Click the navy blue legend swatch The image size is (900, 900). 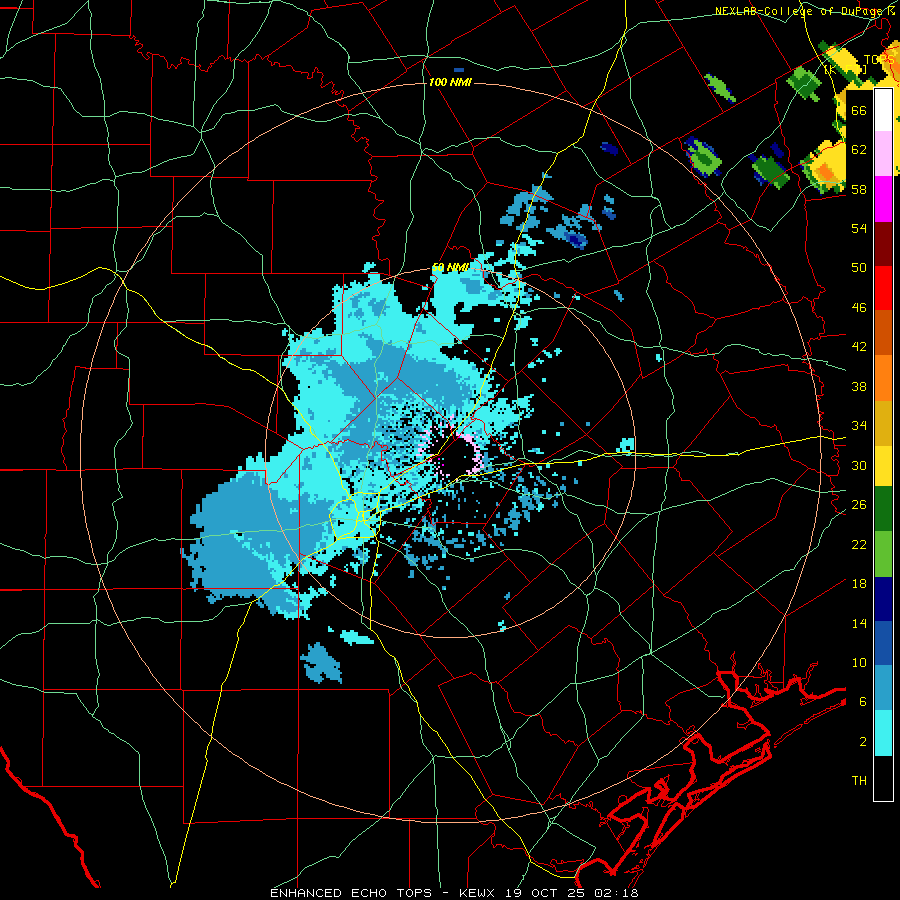tap(883, 599)
